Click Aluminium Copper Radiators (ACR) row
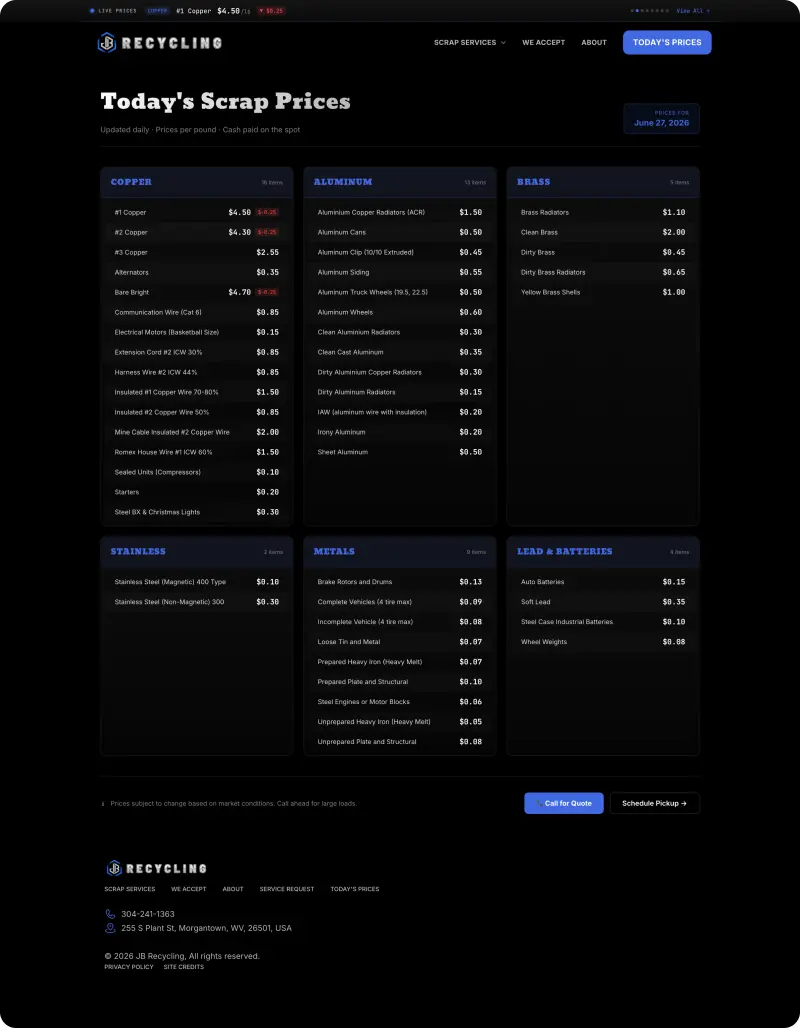Screen dimensions: 800x1028 click(400, 212)
